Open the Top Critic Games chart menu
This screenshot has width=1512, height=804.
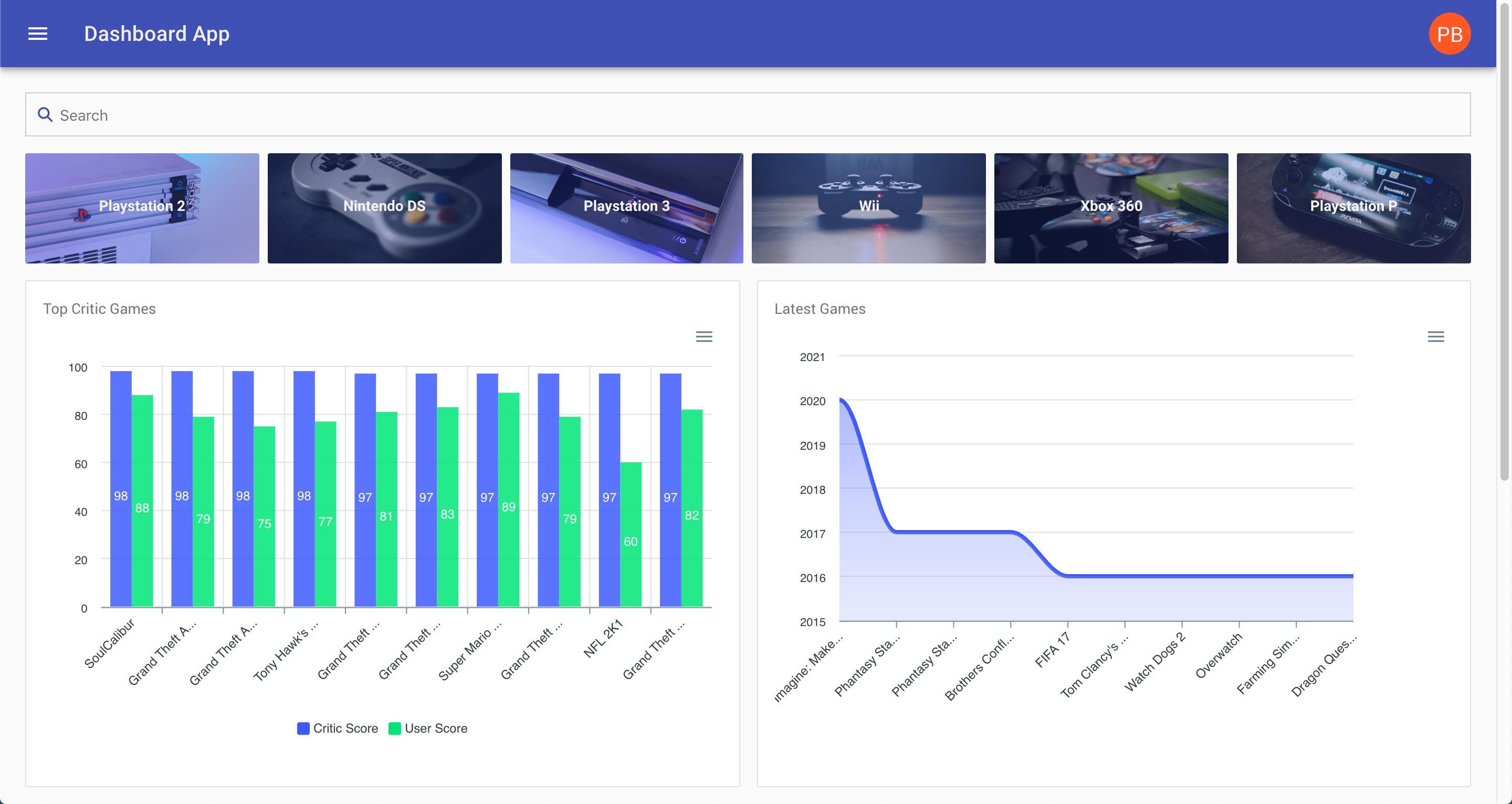[703, 336]
